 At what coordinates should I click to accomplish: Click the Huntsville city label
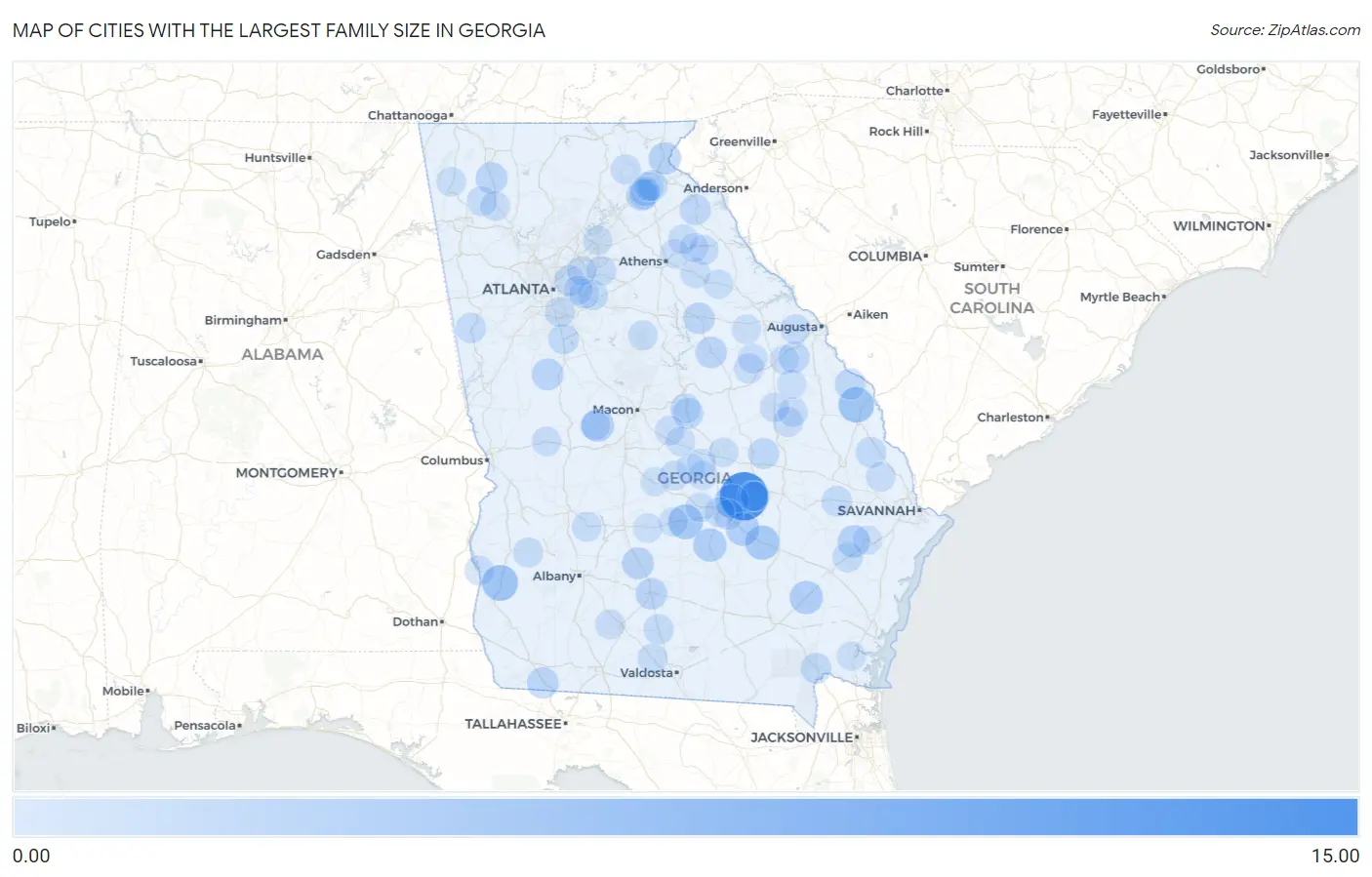275,158
